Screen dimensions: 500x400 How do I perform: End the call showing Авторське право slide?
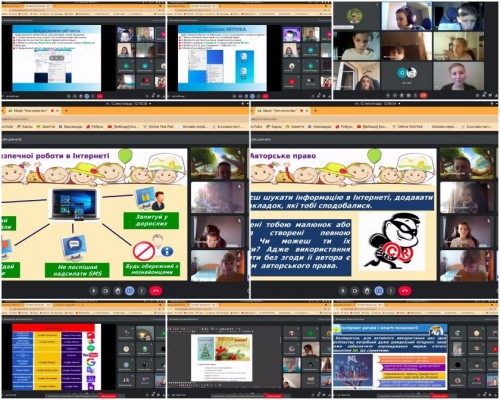(405, 291)
